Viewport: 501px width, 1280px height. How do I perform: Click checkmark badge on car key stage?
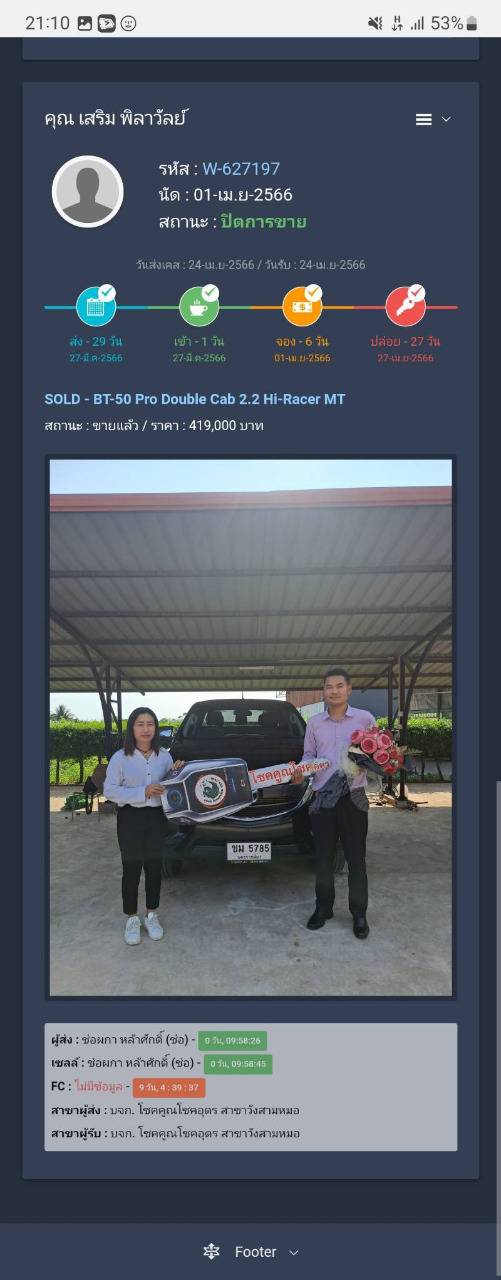point(416,292)
